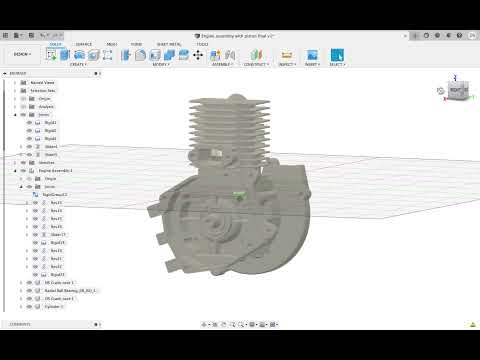The width and height of the screenshot is (480, 360).
Task: Expand the Analysis folder arrow
Action: [15, 107]
